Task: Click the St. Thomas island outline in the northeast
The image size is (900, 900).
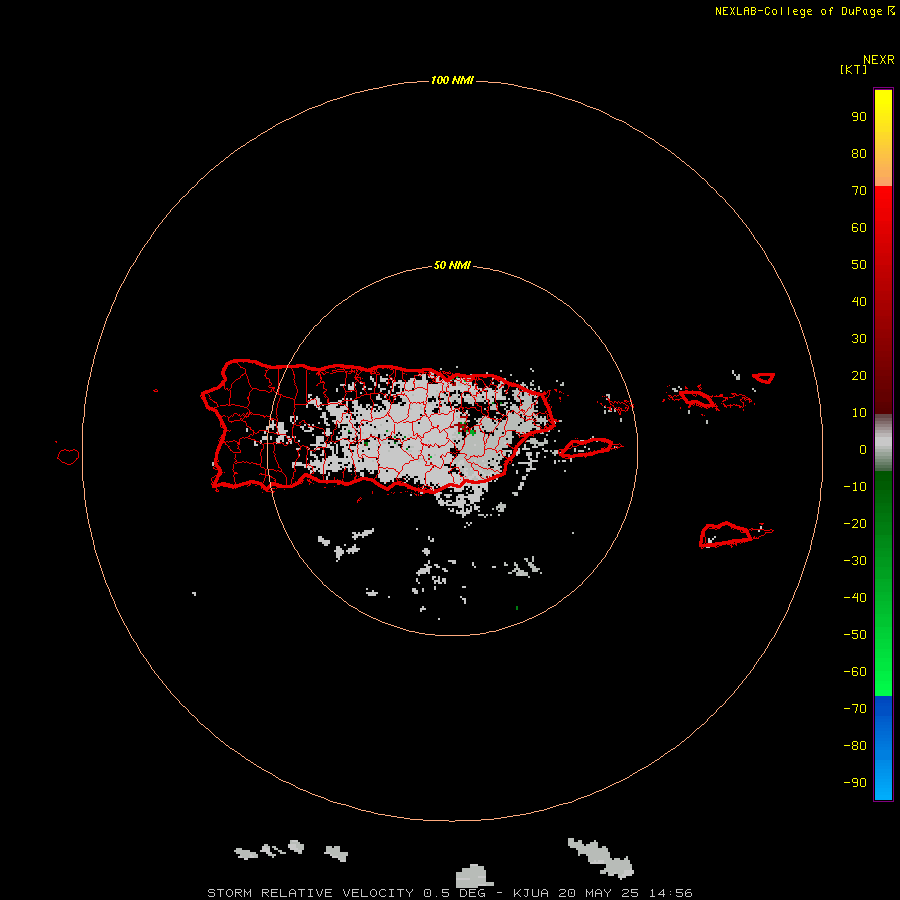Action: (697, 398)
